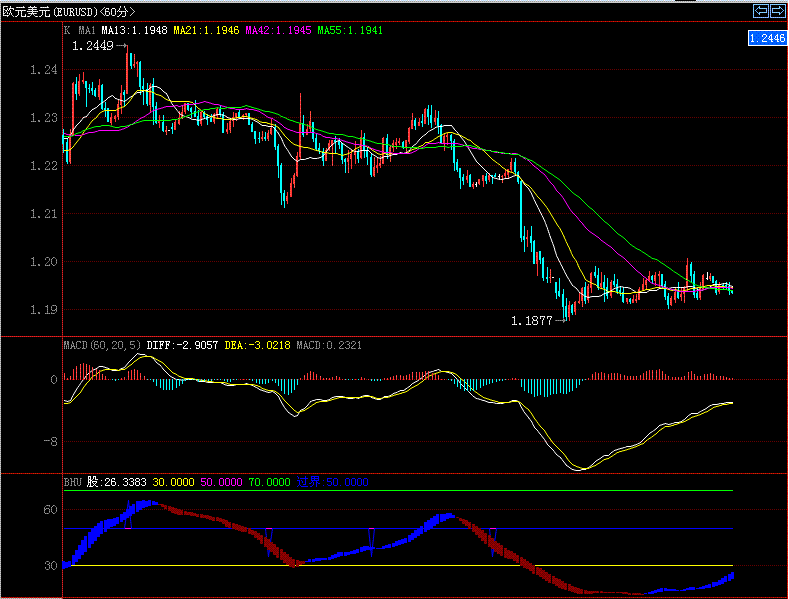Viewport: 789px width, 599px height.
Task: Select the MA13:1.1948 moving average label
Action: click(134, 30)
